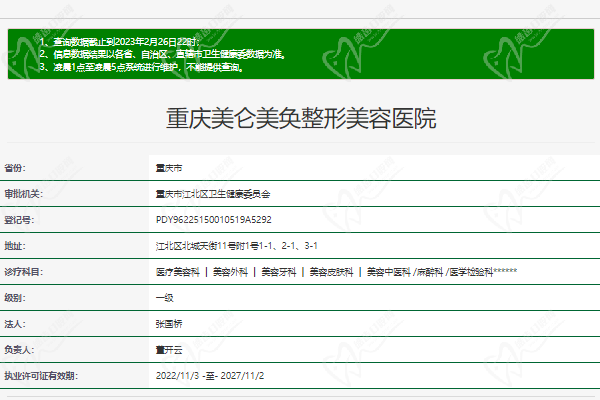Click the 审批机关 label

[x=23, y=194]
